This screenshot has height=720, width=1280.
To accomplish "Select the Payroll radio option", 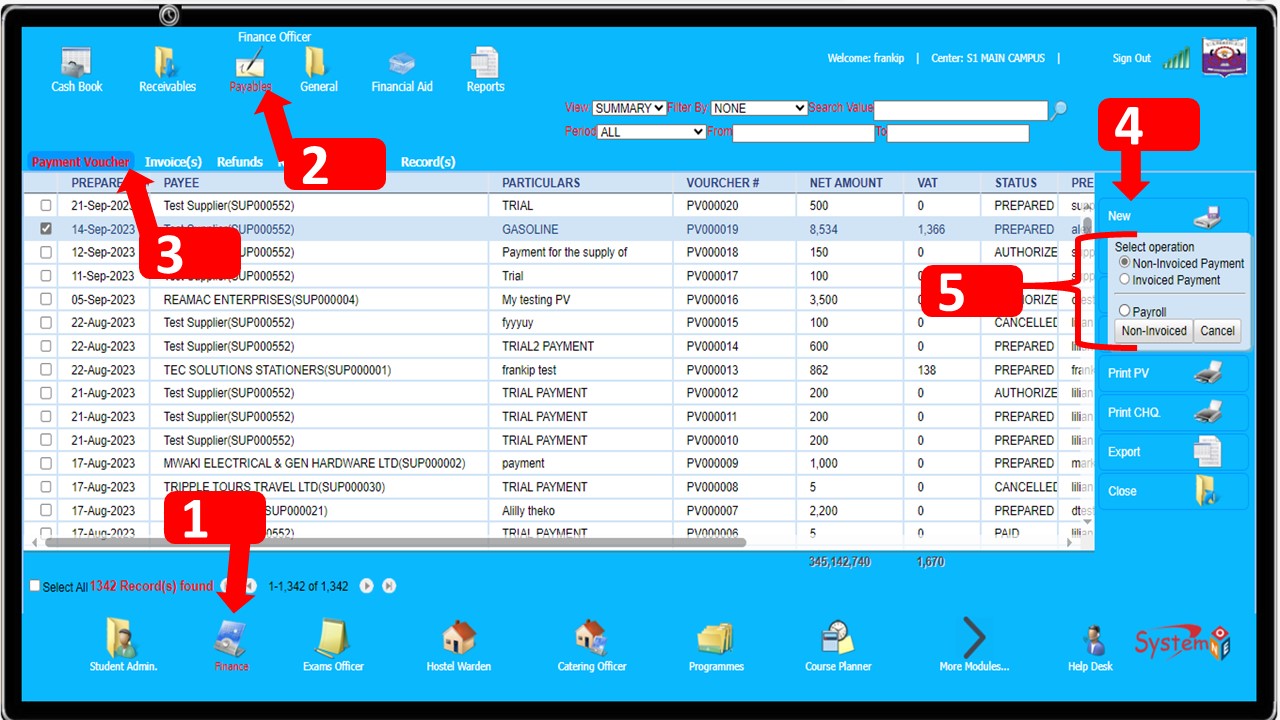I will coord(1125,311).
